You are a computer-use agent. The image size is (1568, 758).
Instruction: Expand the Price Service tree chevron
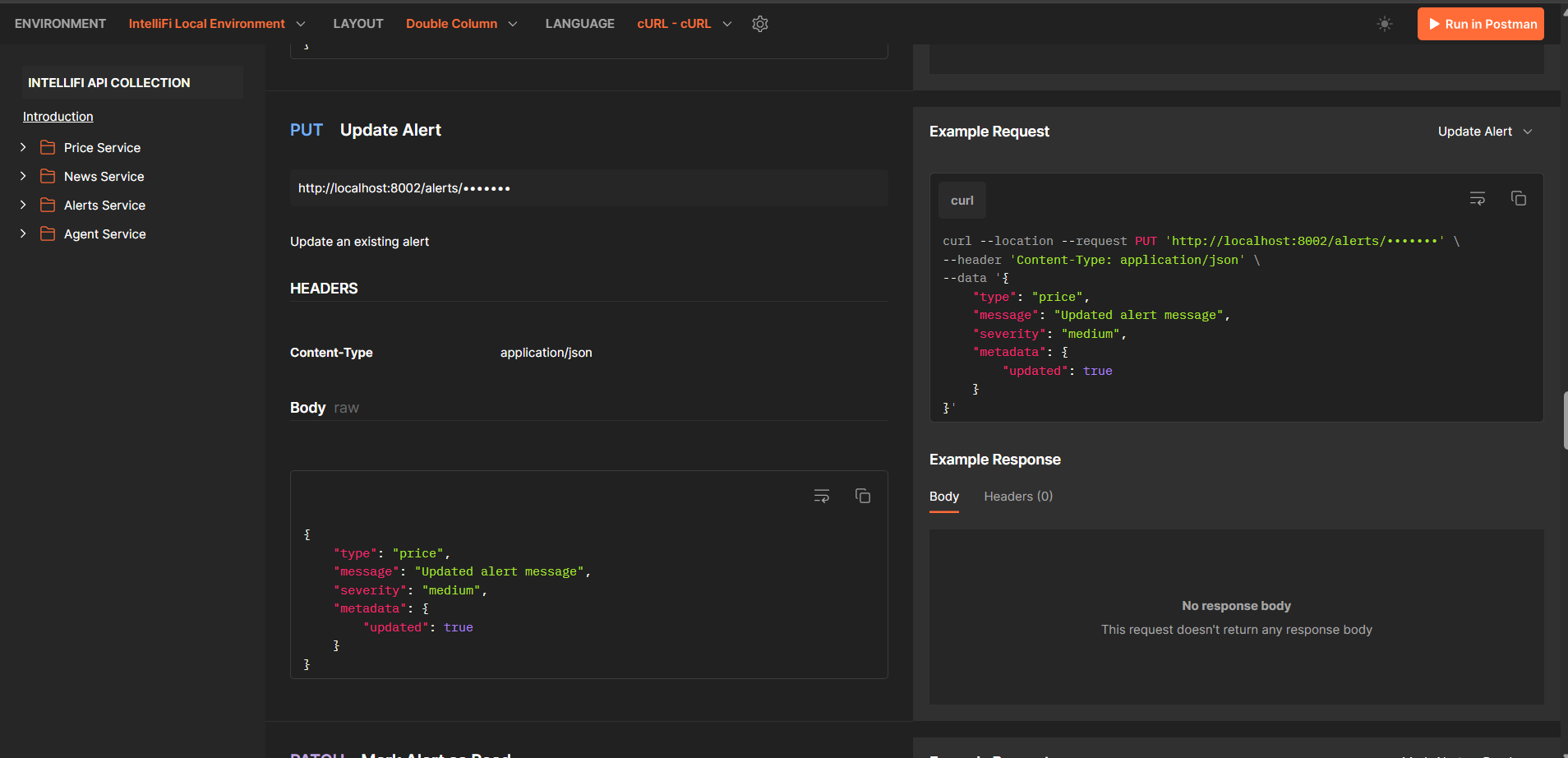tap(23, 148)
